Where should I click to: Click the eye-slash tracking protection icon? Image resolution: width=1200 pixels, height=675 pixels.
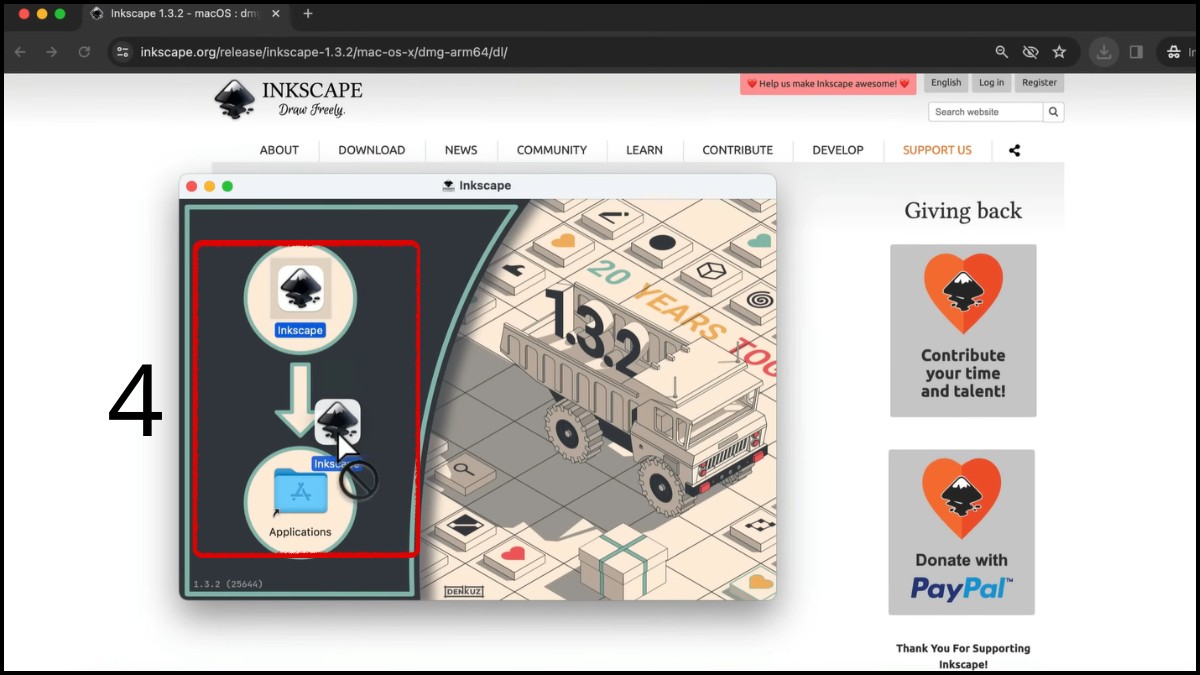click(1030, 52)
